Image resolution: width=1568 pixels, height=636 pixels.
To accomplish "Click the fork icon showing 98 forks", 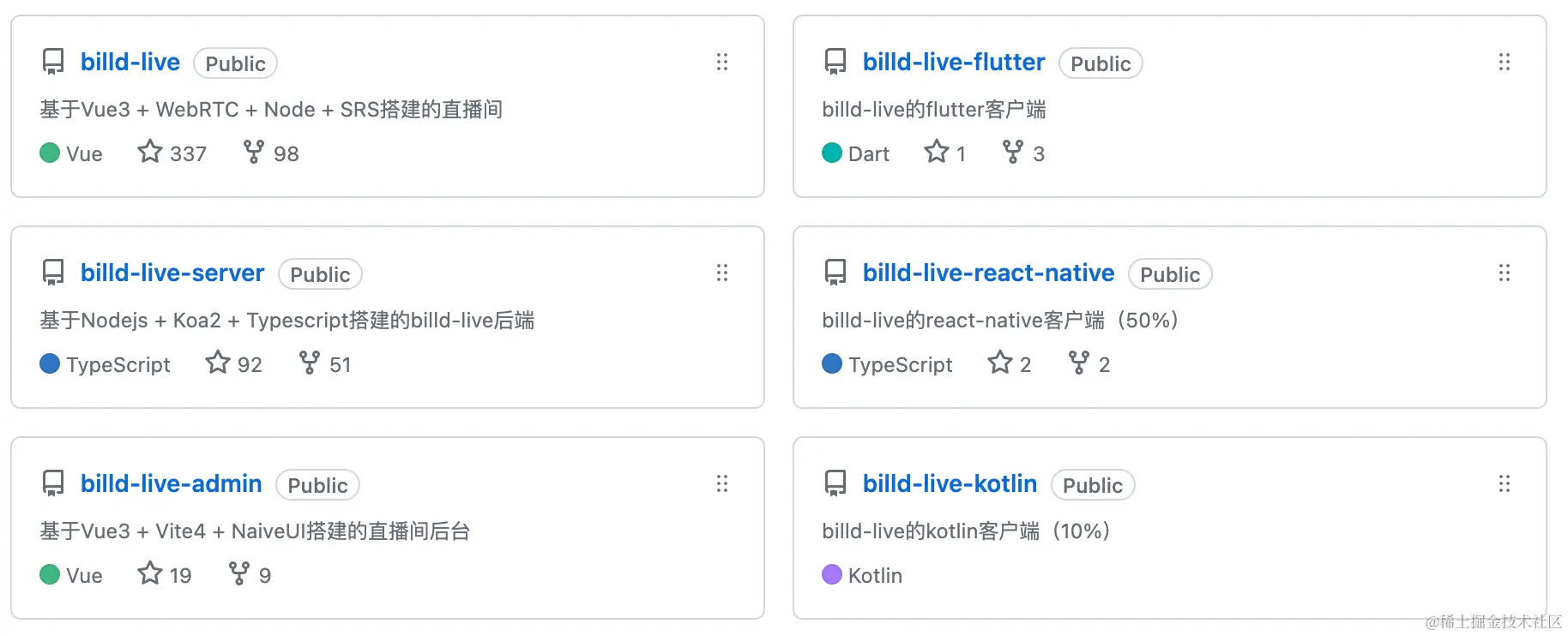I will pyautogui.click(x=253, y=152).
